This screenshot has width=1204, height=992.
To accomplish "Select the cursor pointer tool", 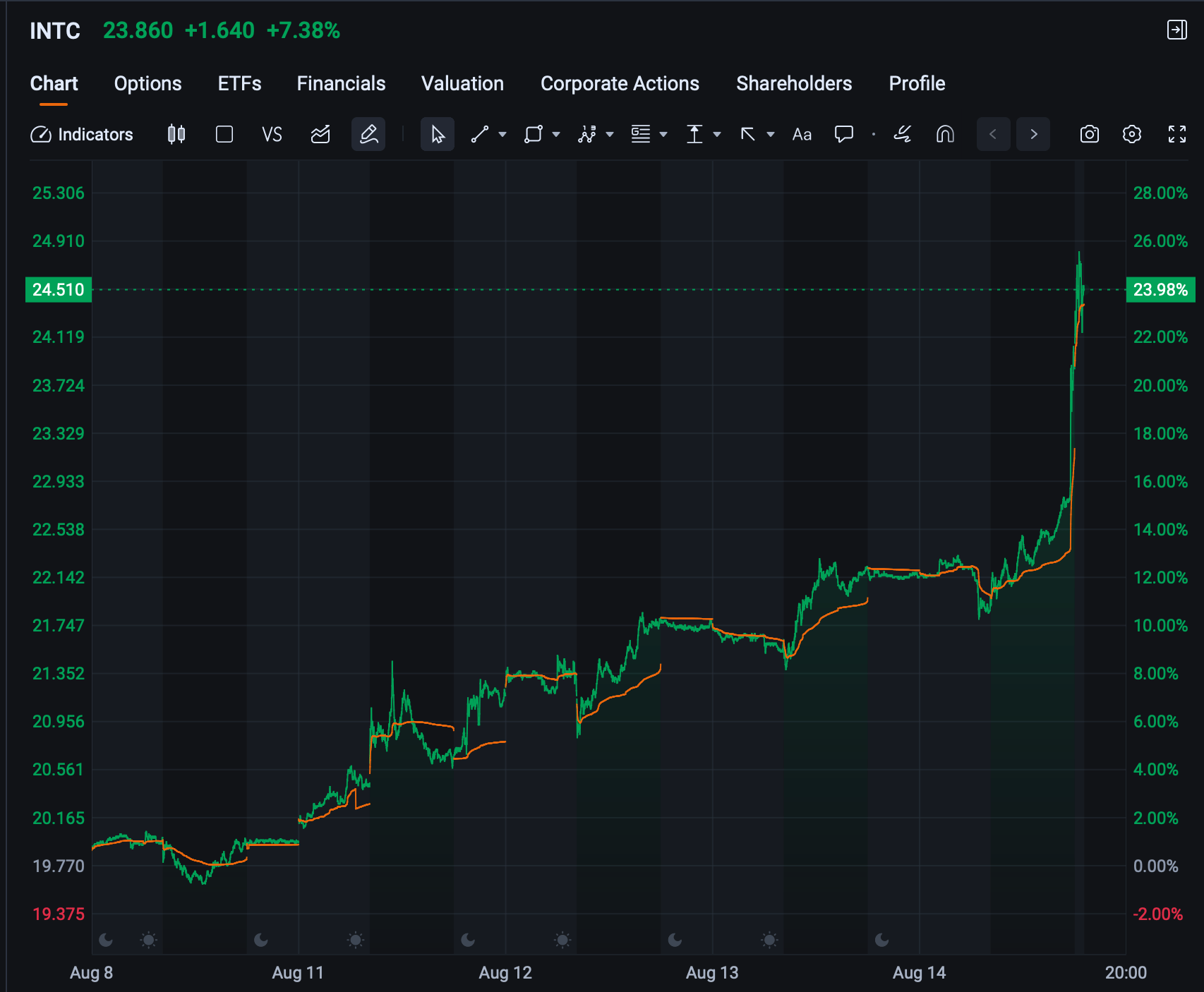I will (438, 134).
